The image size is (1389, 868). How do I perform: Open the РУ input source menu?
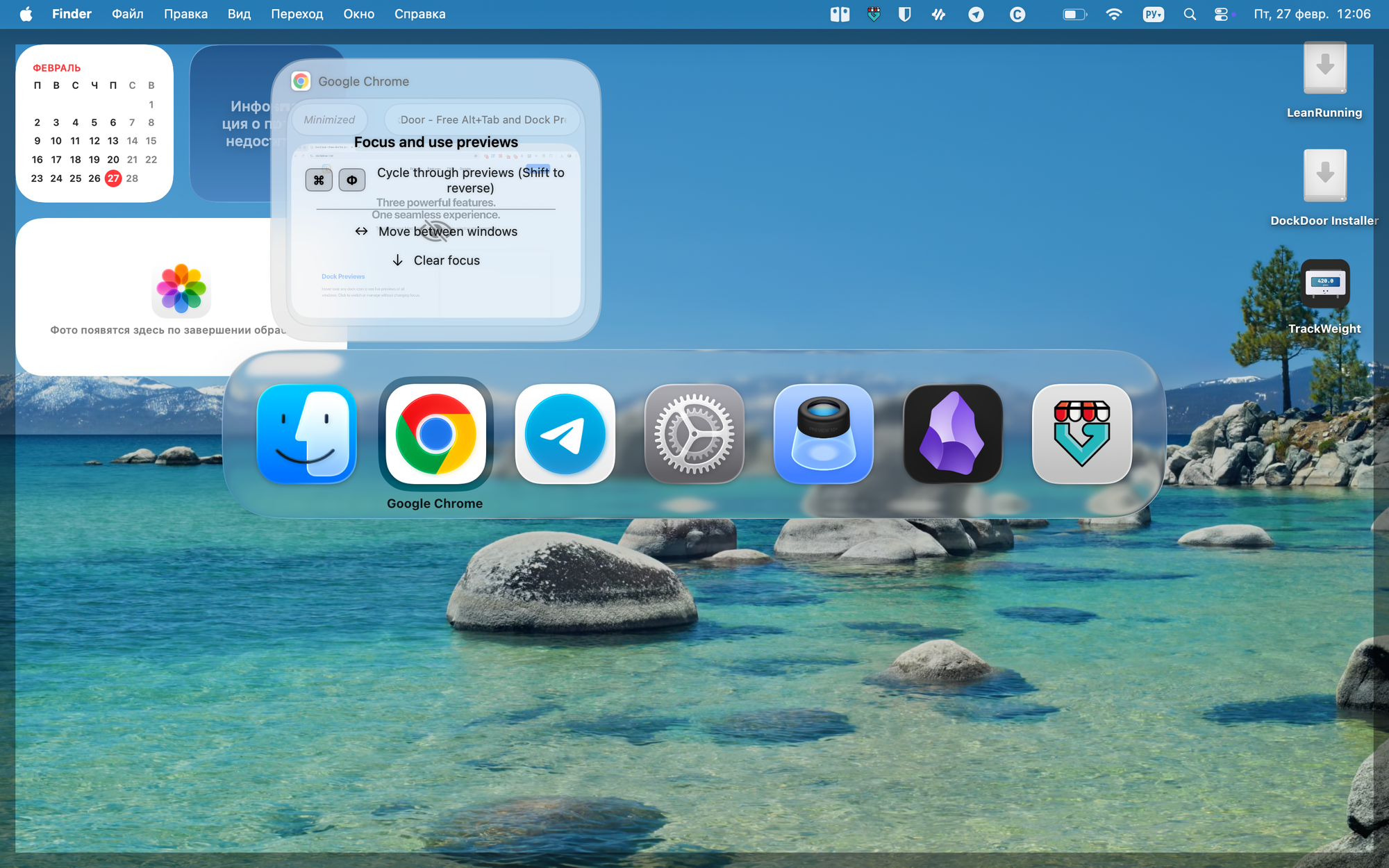(1153, 15)
